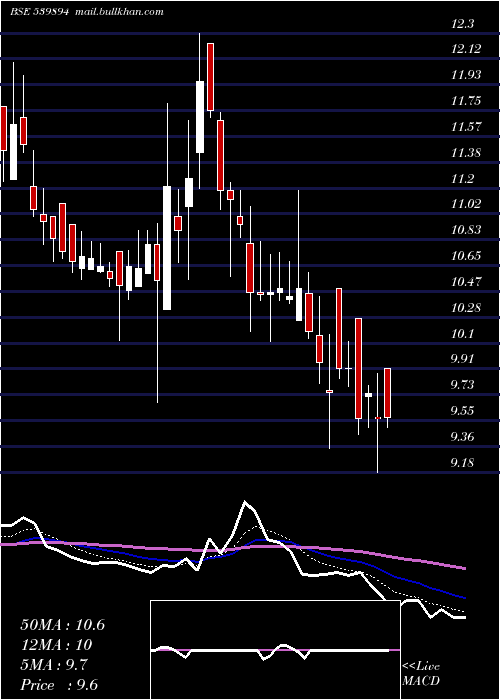500x700 pixels.
Task: Click the 50MA : 10.6 readout
Action: coord(62,625)
